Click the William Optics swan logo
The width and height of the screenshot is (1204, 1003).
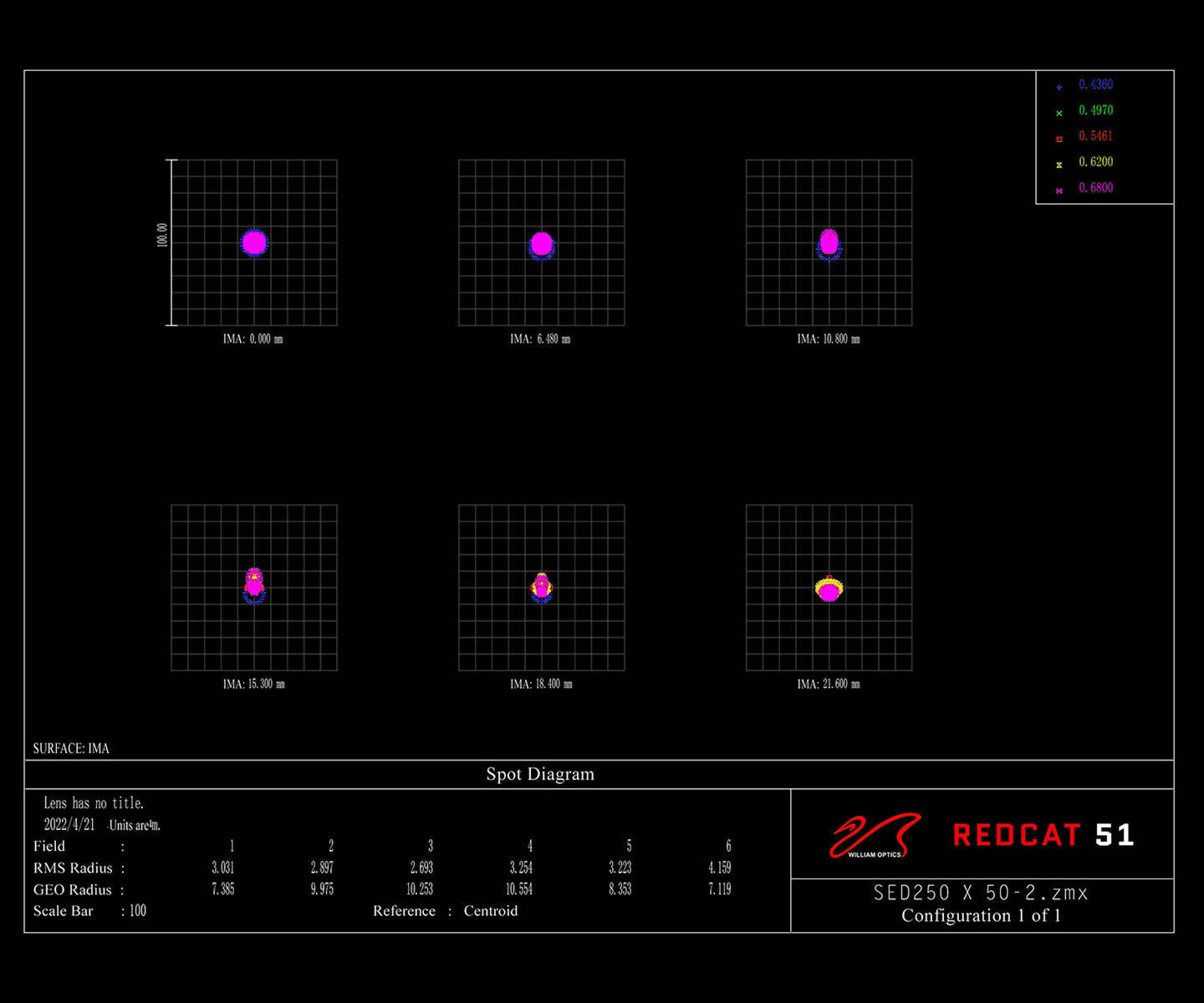[875, 835]
